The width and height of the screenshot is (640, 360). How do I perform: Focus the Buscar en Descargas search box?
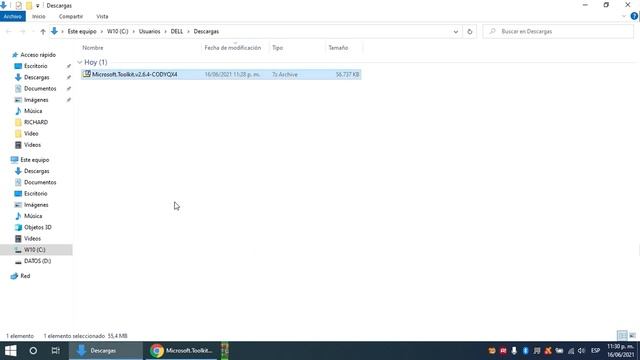[558, 31]
